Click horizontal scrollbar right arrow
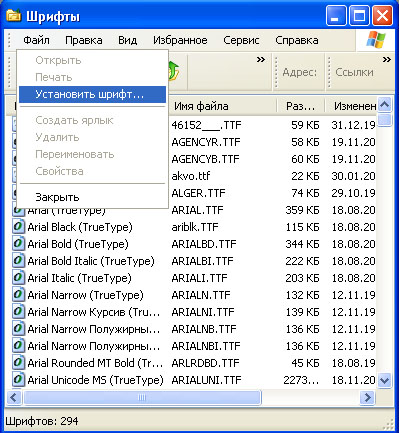Screen dimensions: 399x433 click(367, 397)
